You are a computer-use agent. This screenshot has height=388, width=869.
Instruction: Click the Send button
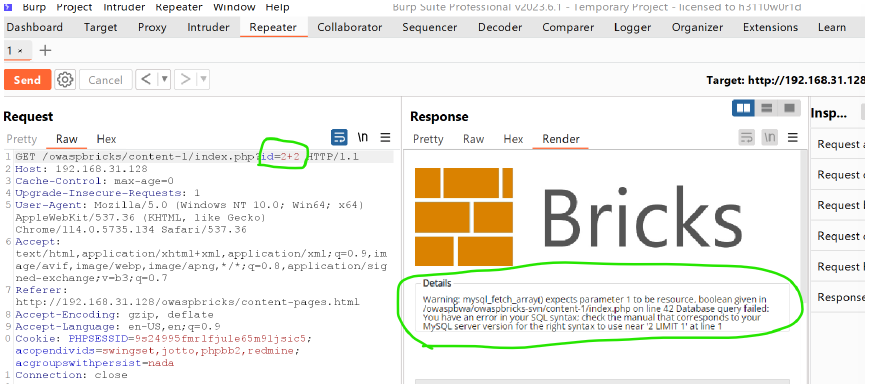click(x=27, y=80)
